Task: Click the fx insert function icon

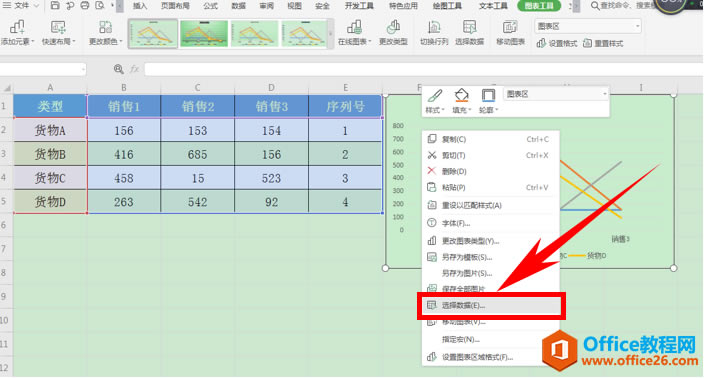Action: [134, 69]
